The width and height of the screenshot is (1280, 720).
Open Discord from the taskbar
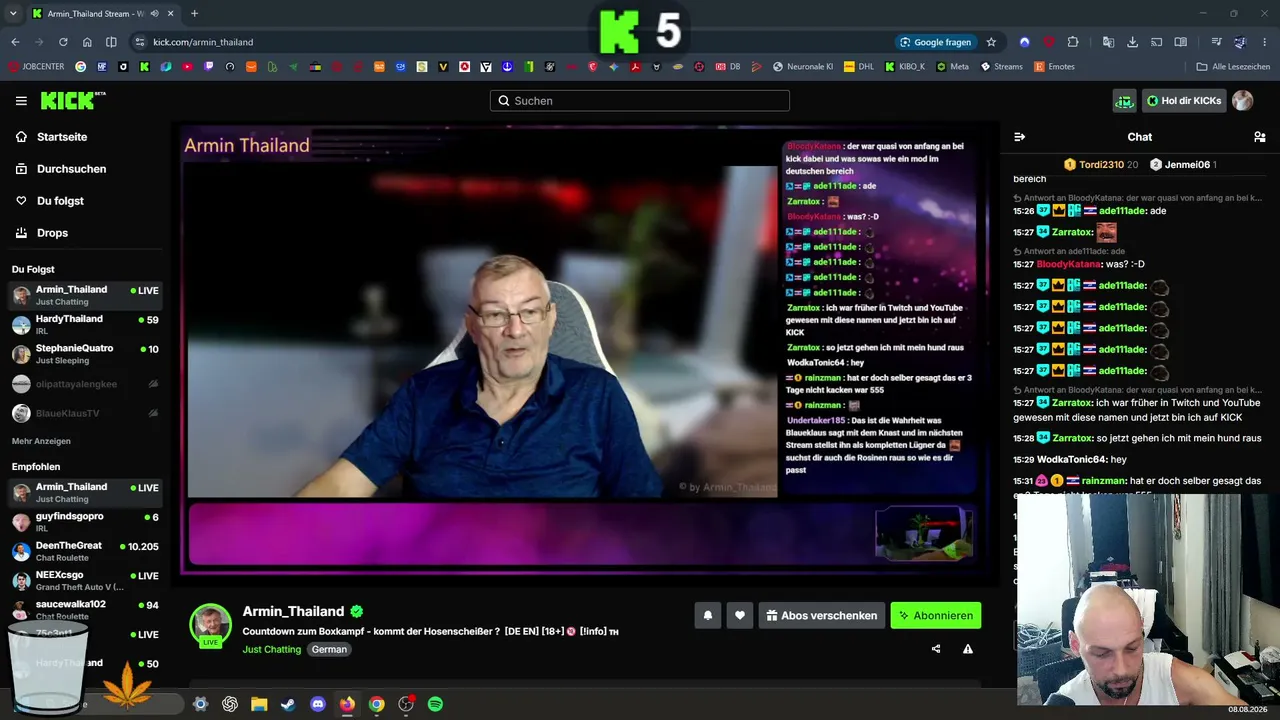318,704
